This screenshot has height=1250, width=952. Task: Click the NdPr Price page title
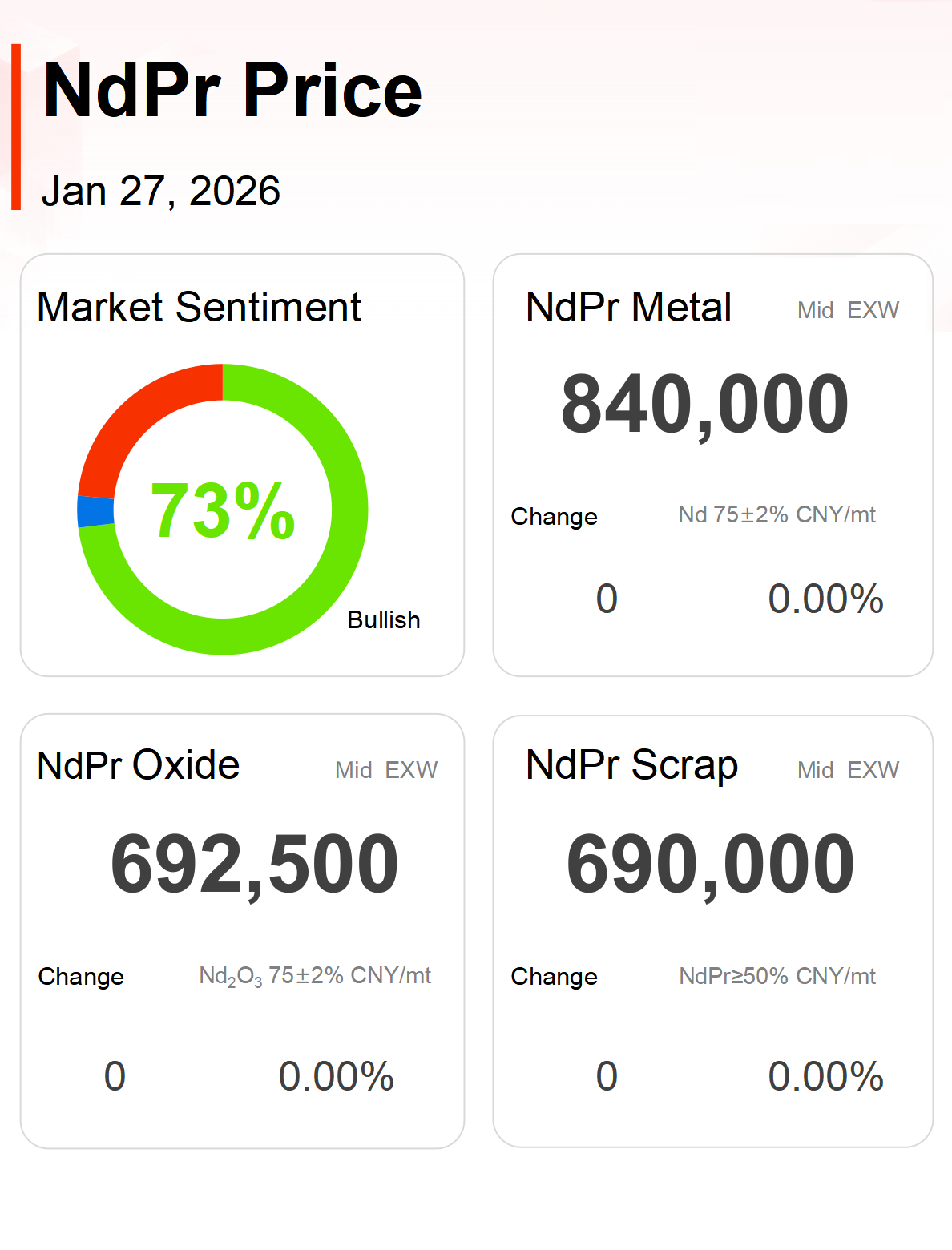click(232, 91)
